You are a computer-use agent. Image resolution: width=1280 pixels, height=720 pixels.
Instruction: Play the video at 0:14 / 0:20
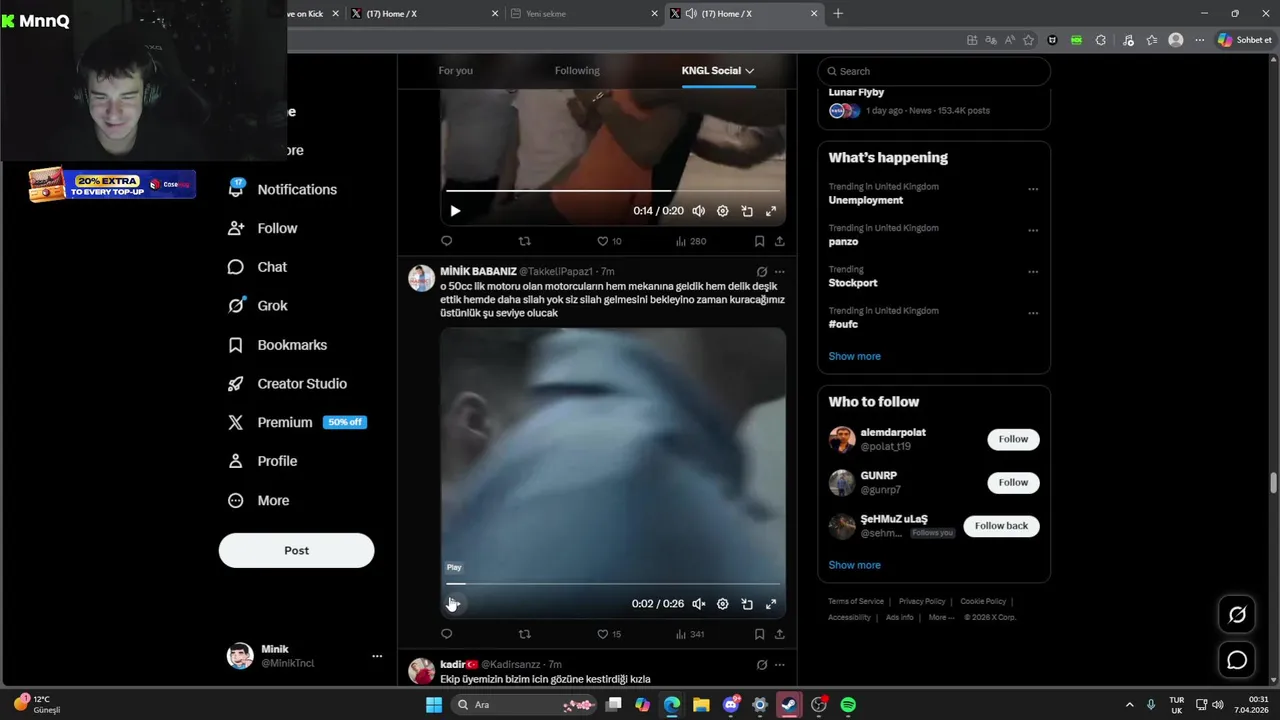tap(455, 211)
